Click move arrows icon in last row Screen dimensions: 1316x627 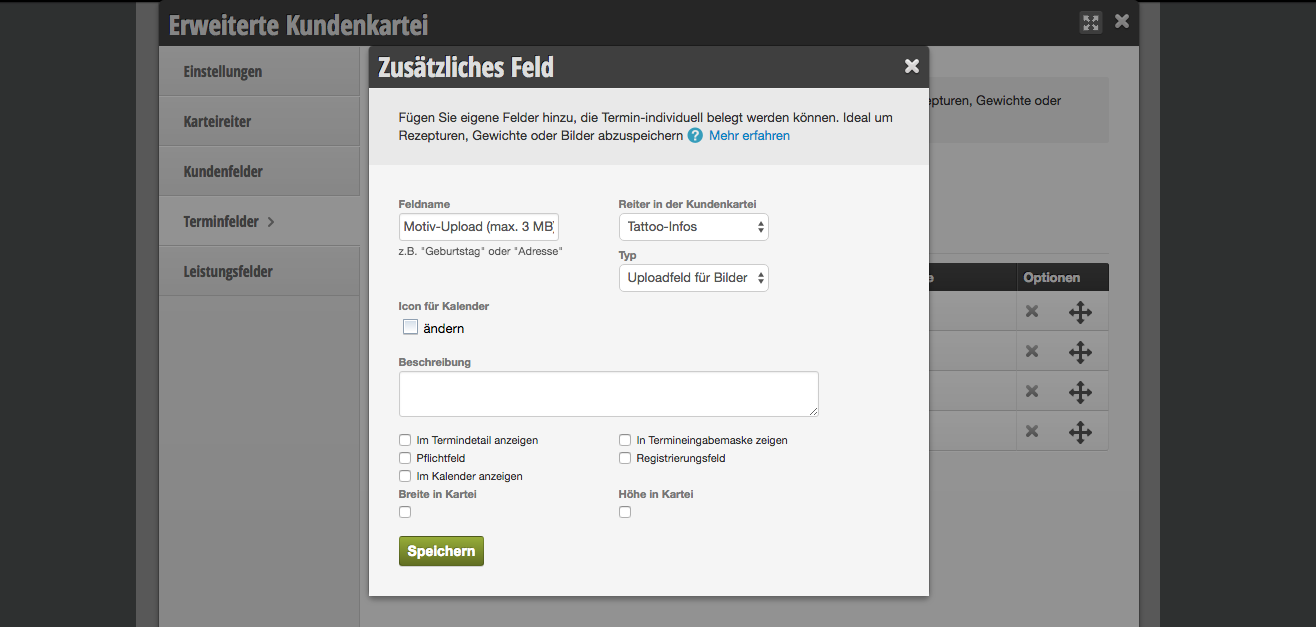(1080, 431)
